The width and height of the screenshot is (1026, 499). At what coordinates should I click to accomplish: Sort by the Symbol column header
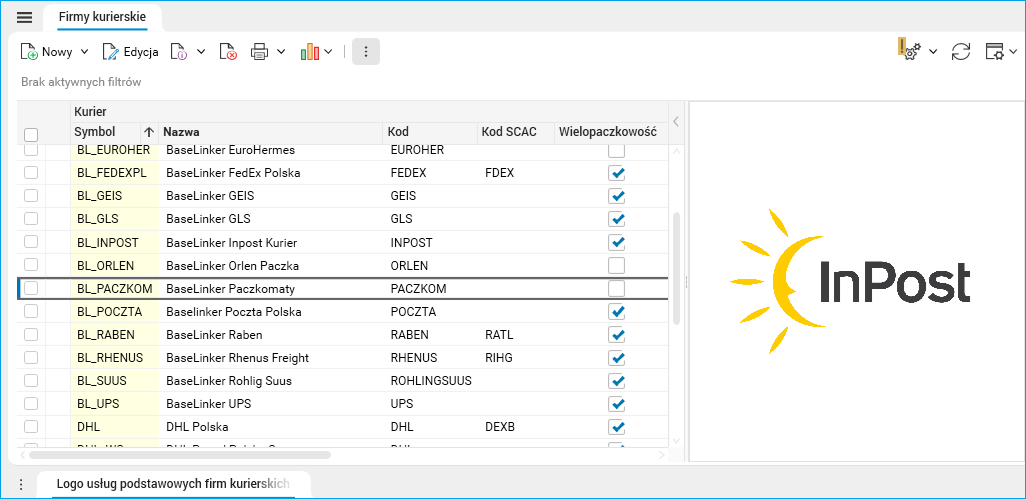(x=95, y=131)
